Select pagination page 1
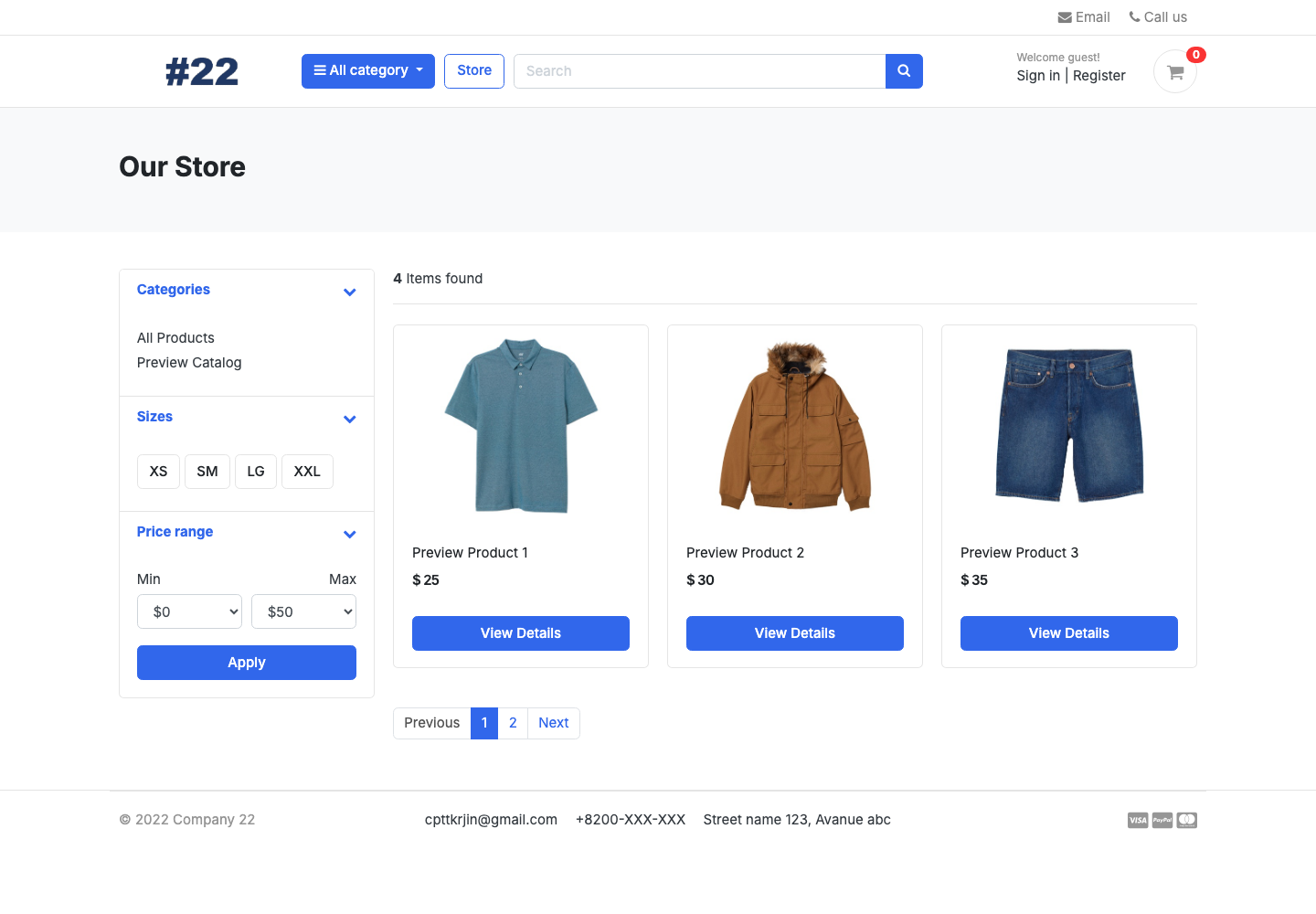 click(484, 723)
